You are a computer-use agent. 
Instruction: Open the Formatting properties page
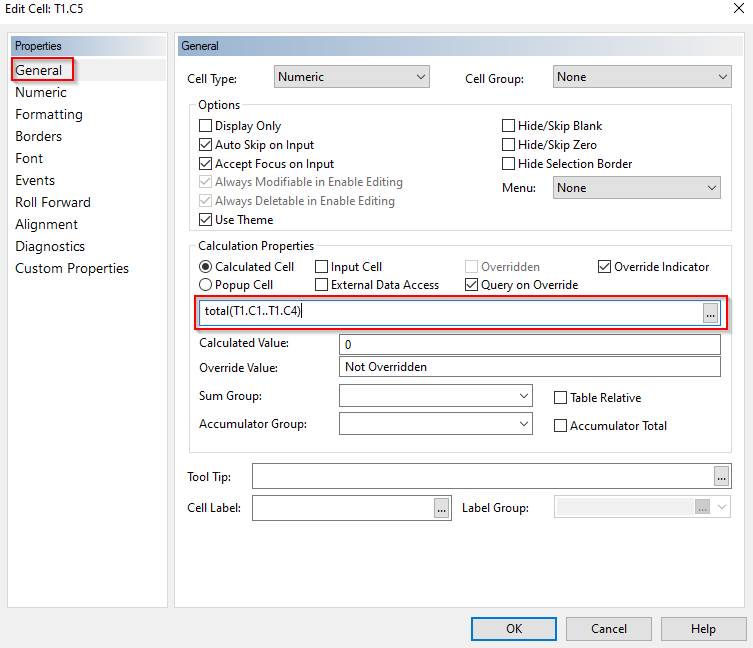click(x=49, y=114)
